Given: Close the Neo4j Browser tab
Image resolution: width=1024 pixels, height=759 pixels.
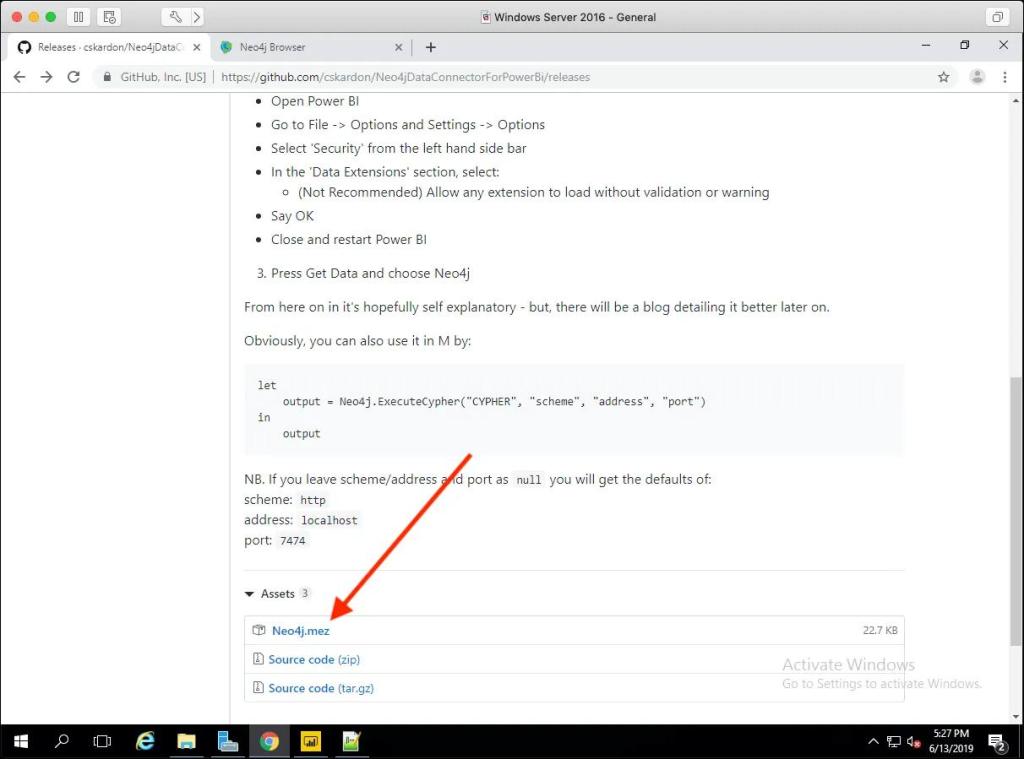Looking at the screenshot, I should pos(398,47).
